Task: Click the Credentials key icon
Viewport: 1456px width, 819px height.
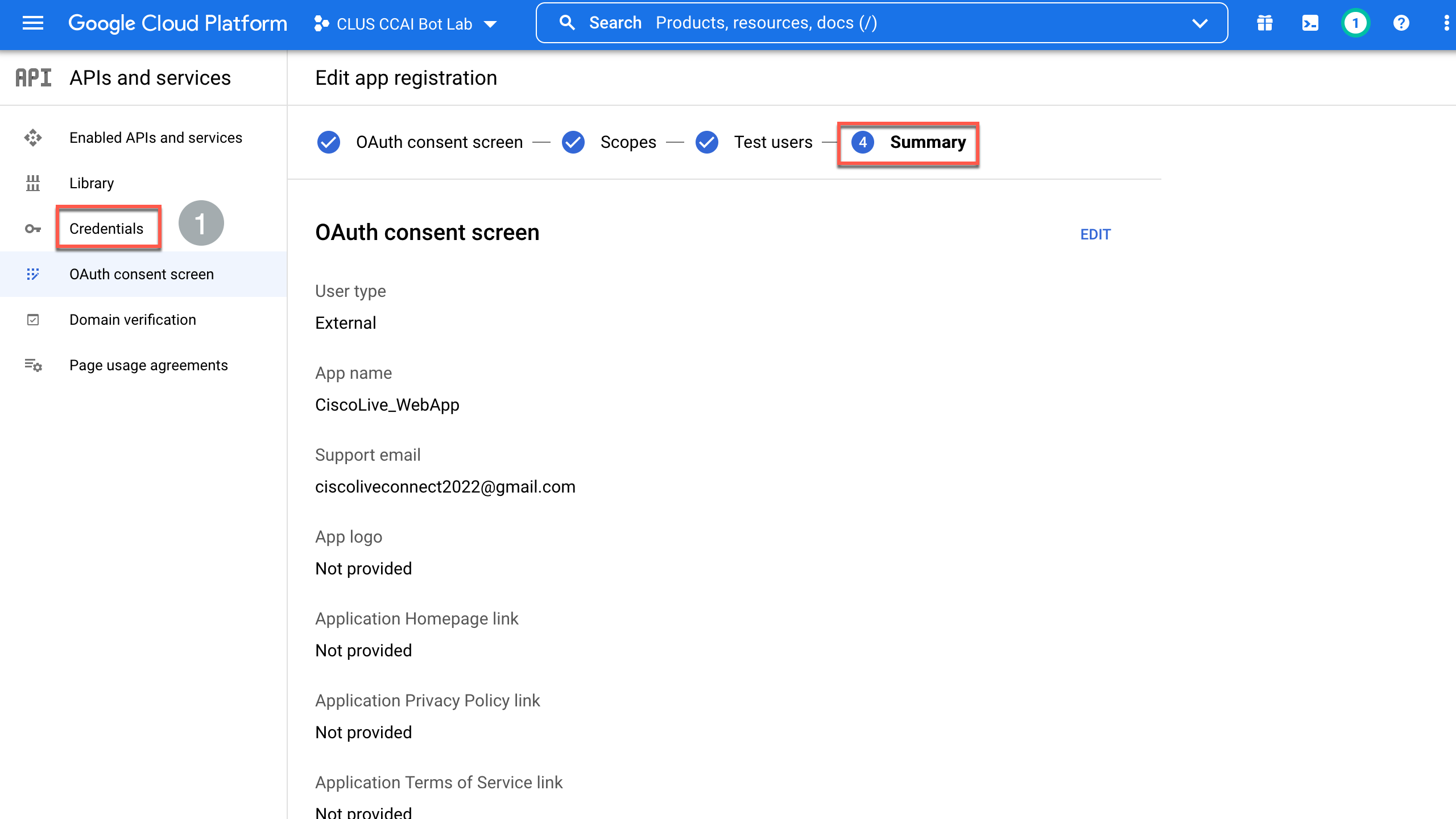Action: pyautogui.click(x=33, y=229)
